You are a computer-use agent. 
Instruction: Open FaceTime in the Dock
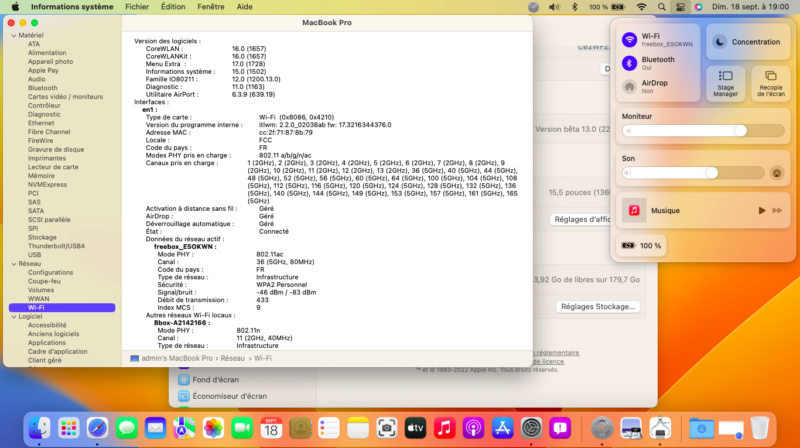pyautogui.click(x=242, y=428)
